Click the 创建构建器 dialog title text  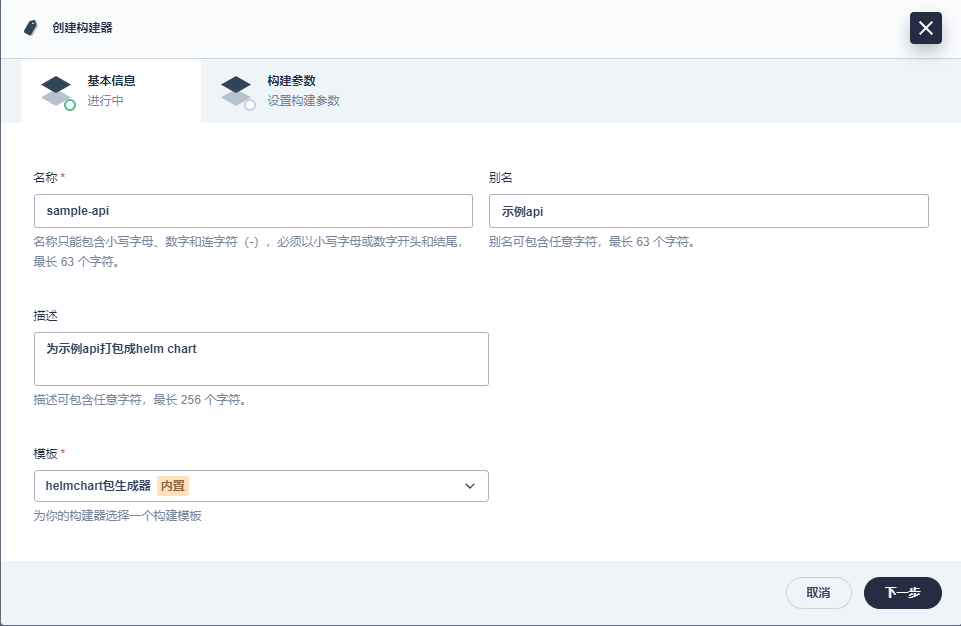click(x=82, y=28)
